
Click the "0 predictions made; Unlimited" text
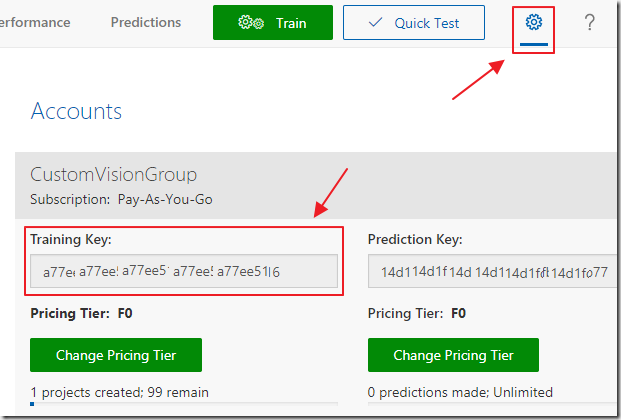coord(460,392)
